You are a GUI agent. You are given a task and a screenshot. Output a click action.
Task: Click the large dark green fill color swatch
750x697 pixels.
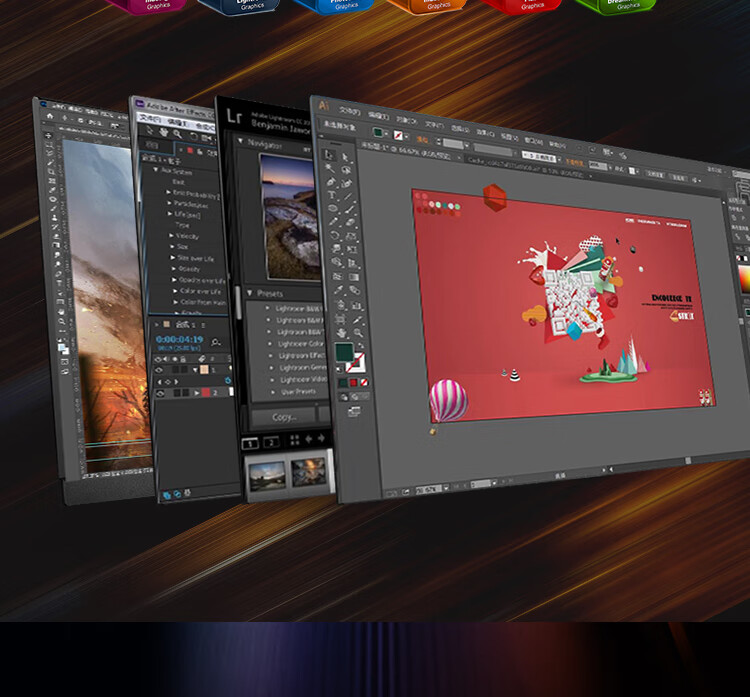[x=345, y=351]
